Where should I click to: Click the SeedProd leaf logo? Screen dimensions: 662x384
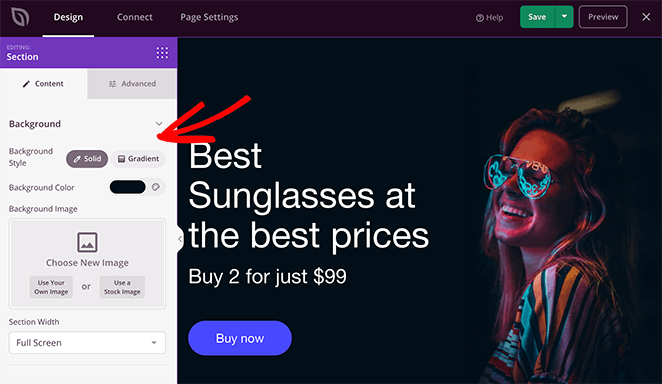point(20,17)
